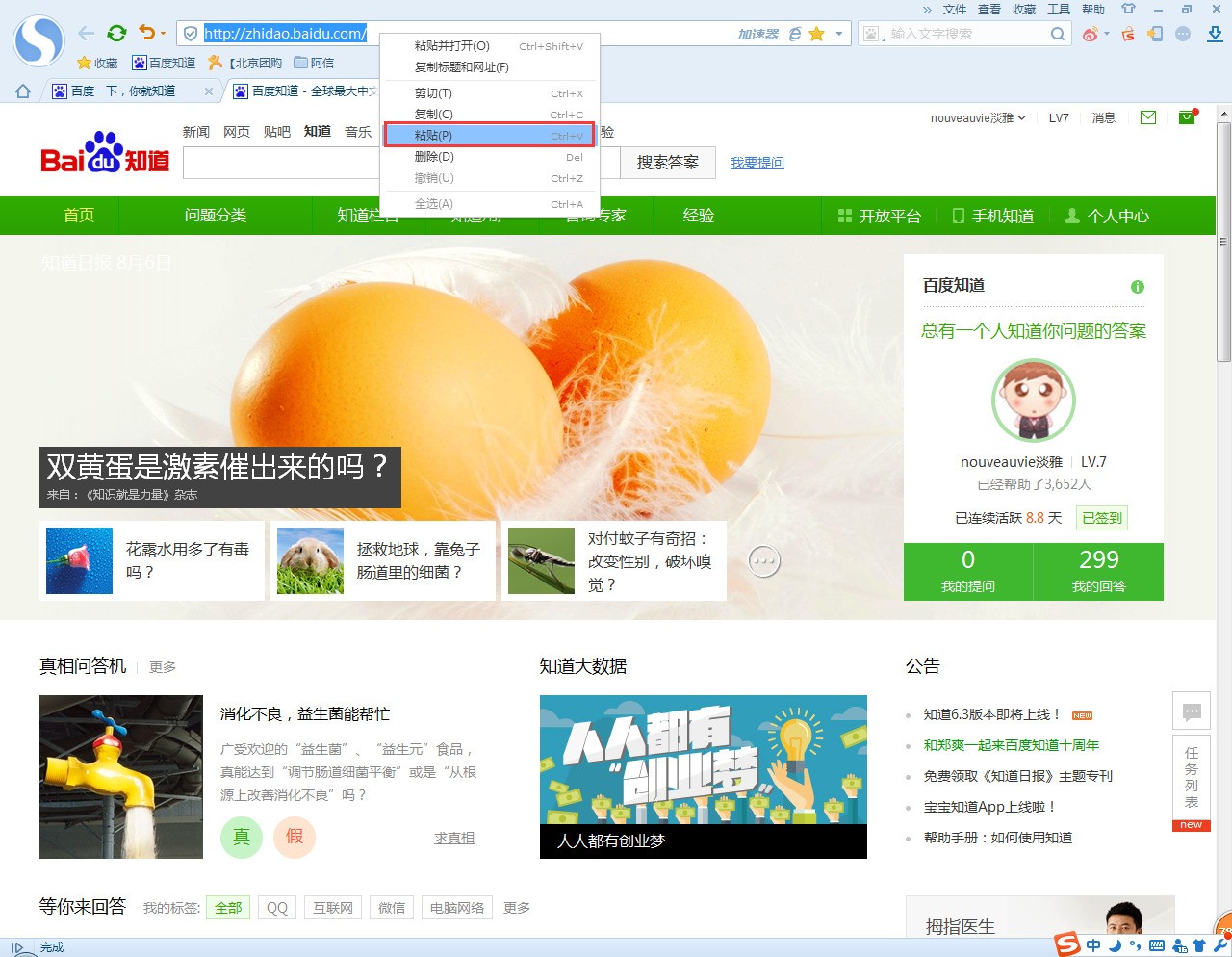The image size is (1232, 957).
Task: Select the 互联网 tag filter
Action: (333, 908)
